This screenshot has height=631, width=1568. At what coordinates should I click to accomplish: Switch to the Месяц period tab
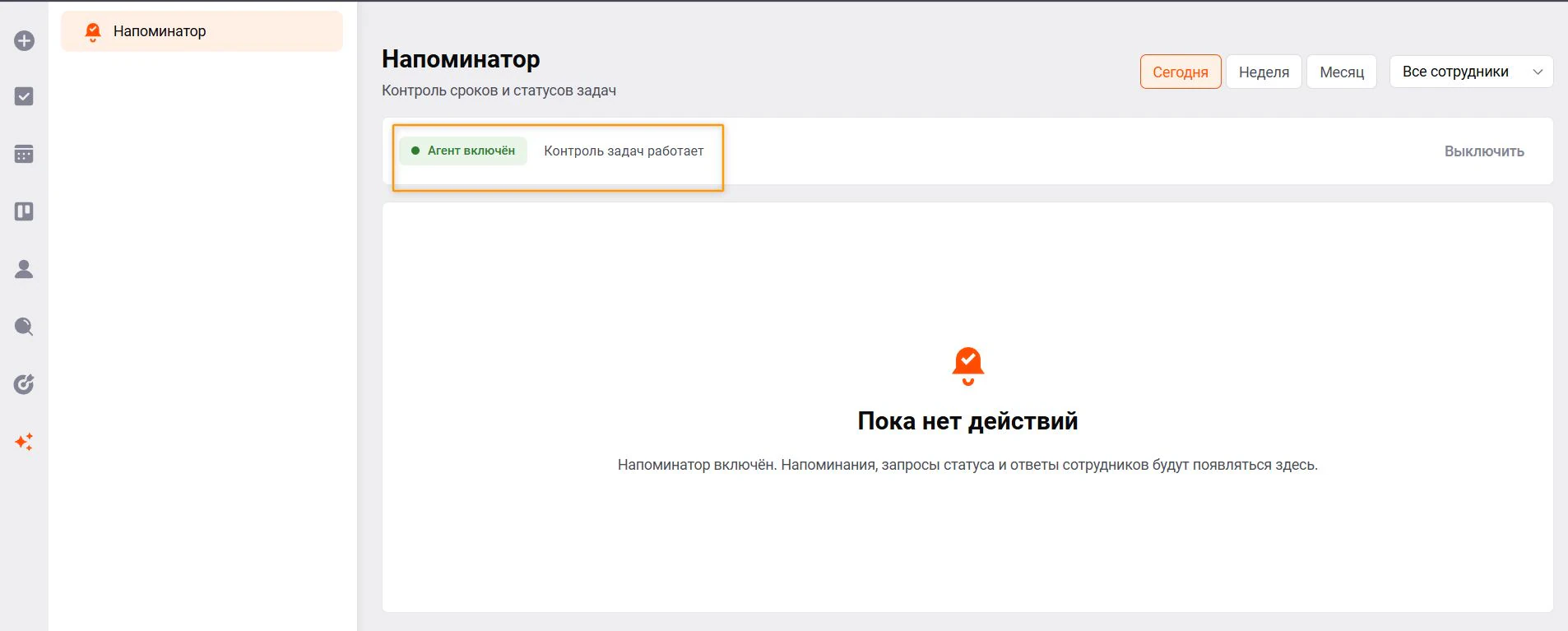click(1342, 72)
